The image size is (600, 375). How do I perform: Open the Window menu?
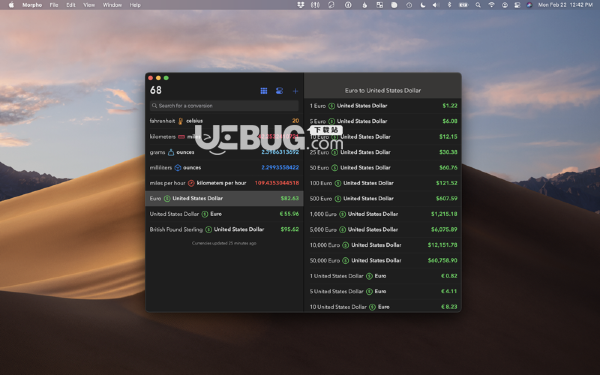(x=112, y=5)
